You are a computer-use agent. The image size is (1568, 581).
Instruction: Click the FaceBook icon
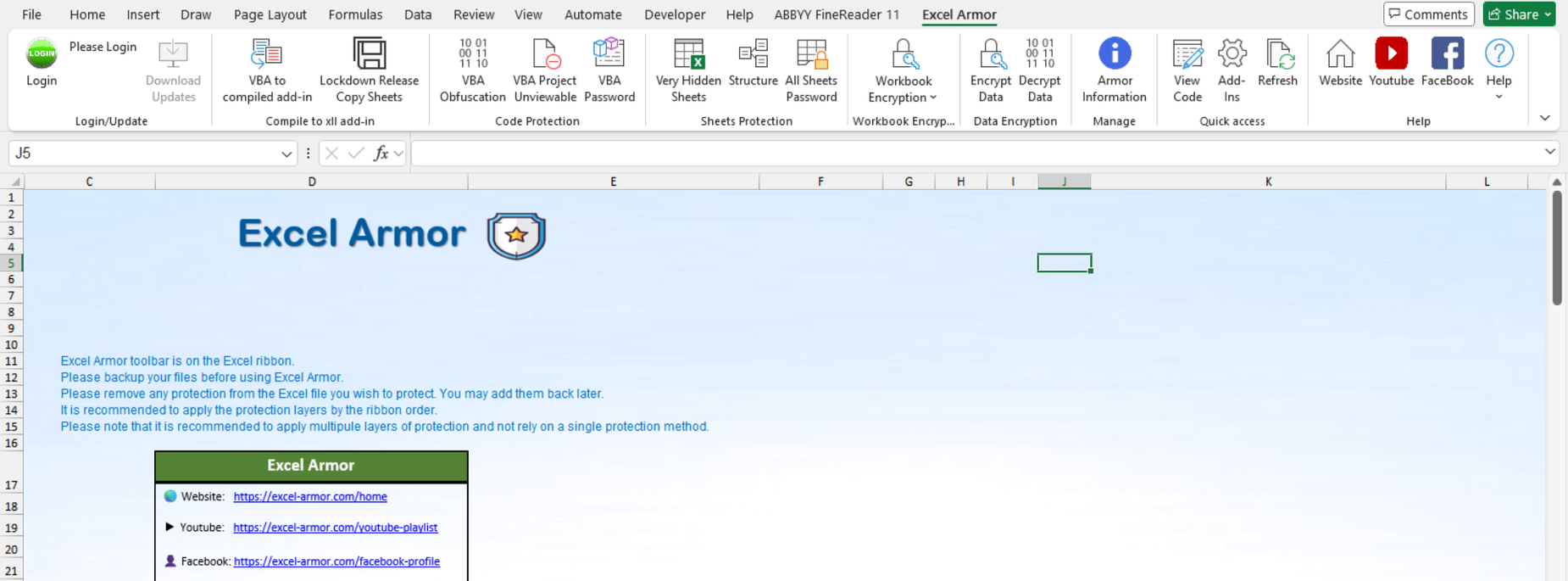[x=1447, y=53]
